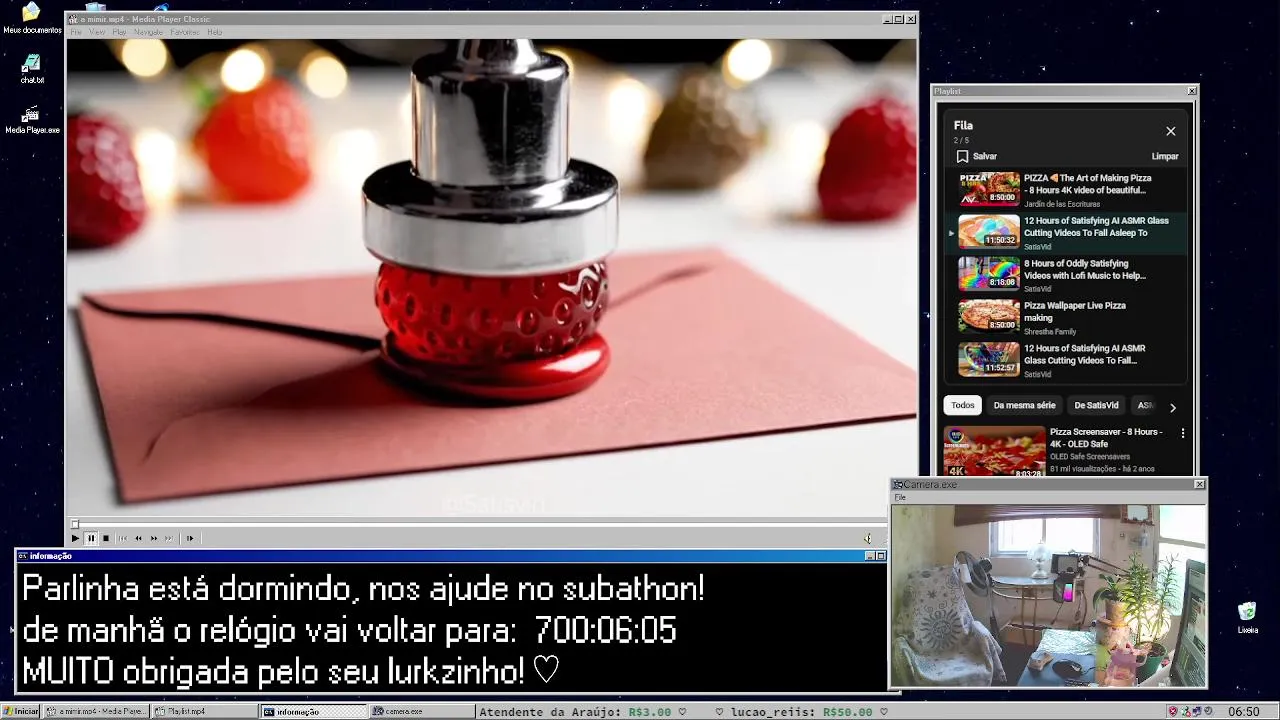
Task: Open options menu for Pizza Screensaver video
Action: coord(1183,433)
